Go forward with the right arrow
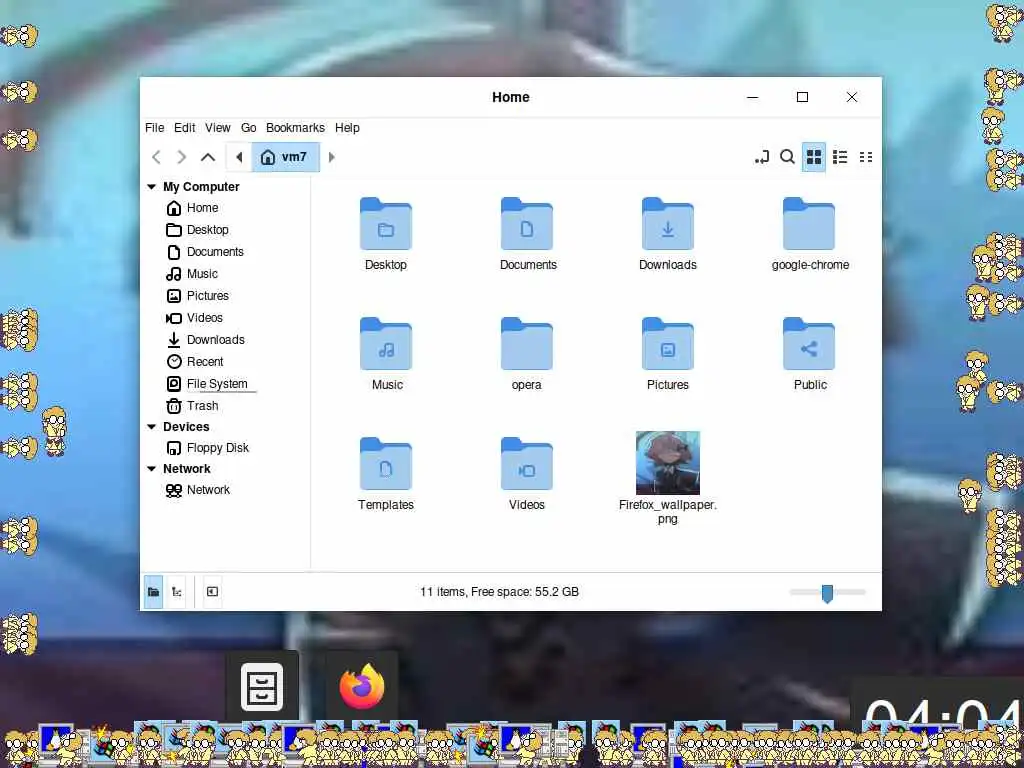Screen dimensions: 1024x768 (182, 157)
